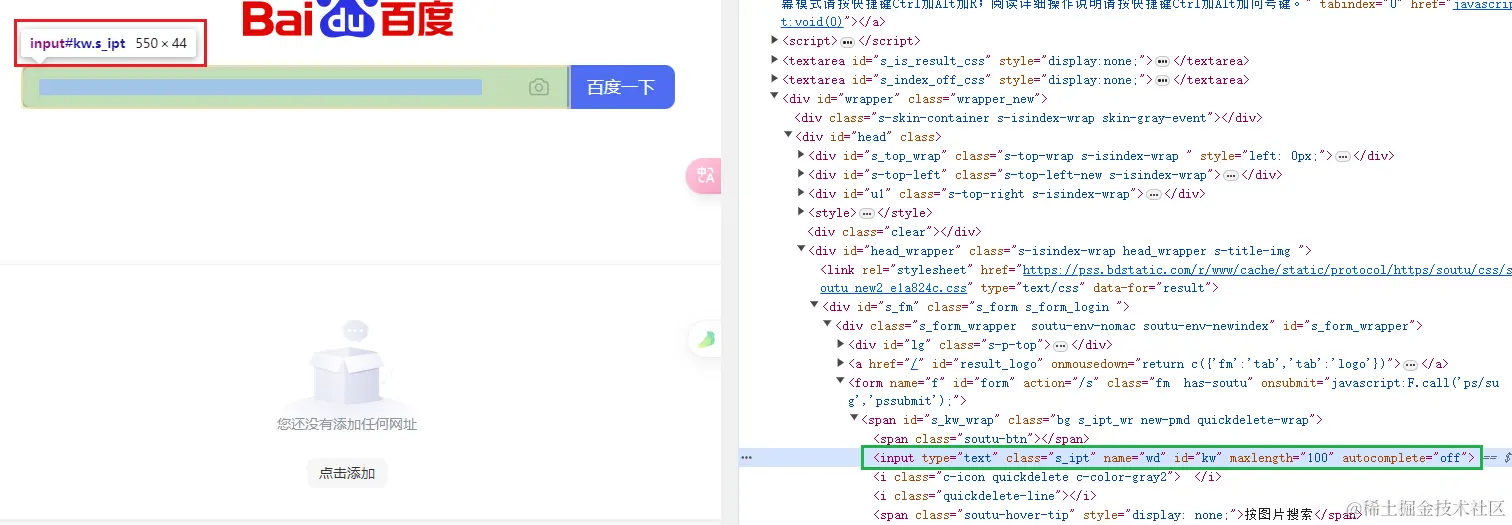Collapse the div id="wrapper" node

tap(775, 98)
